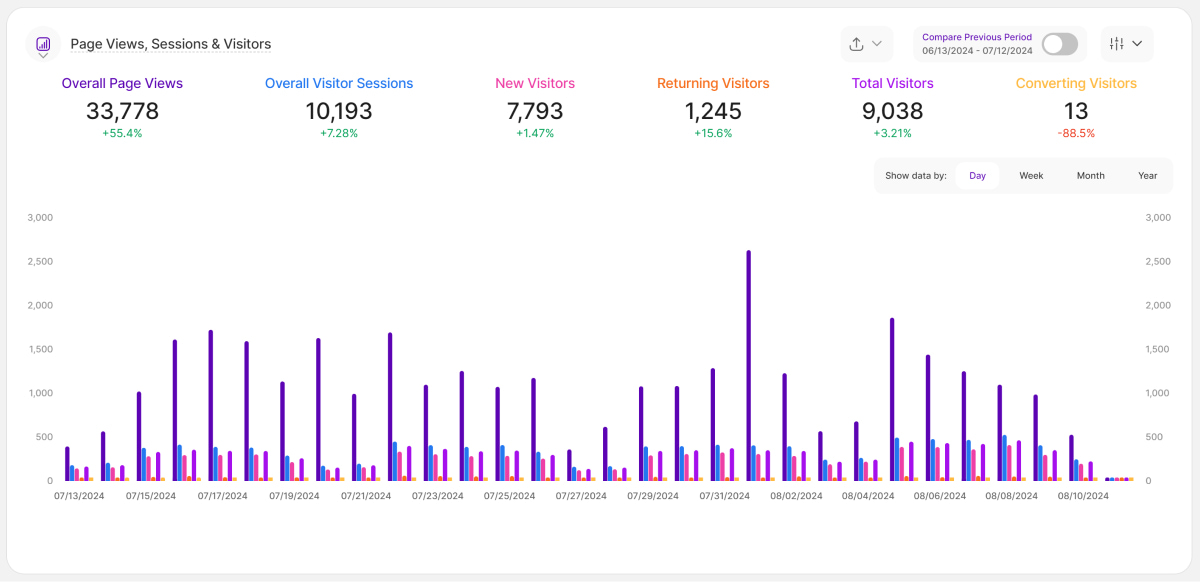Image resolution: width=1200 pixels, height=582 pixels.
Task: Toggle the Overall Page Views series label
Action: coord(122,84)
